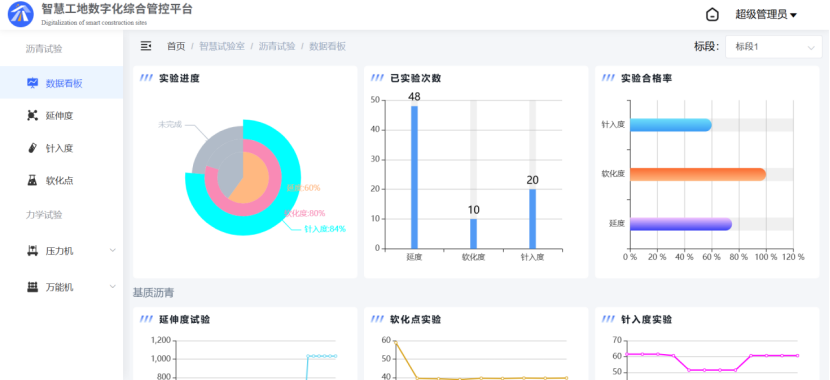The height and width of the screenshot is (380, 830).
Task: Click the blue 针入度 pass-rate bar
Action: coord(671,125)
